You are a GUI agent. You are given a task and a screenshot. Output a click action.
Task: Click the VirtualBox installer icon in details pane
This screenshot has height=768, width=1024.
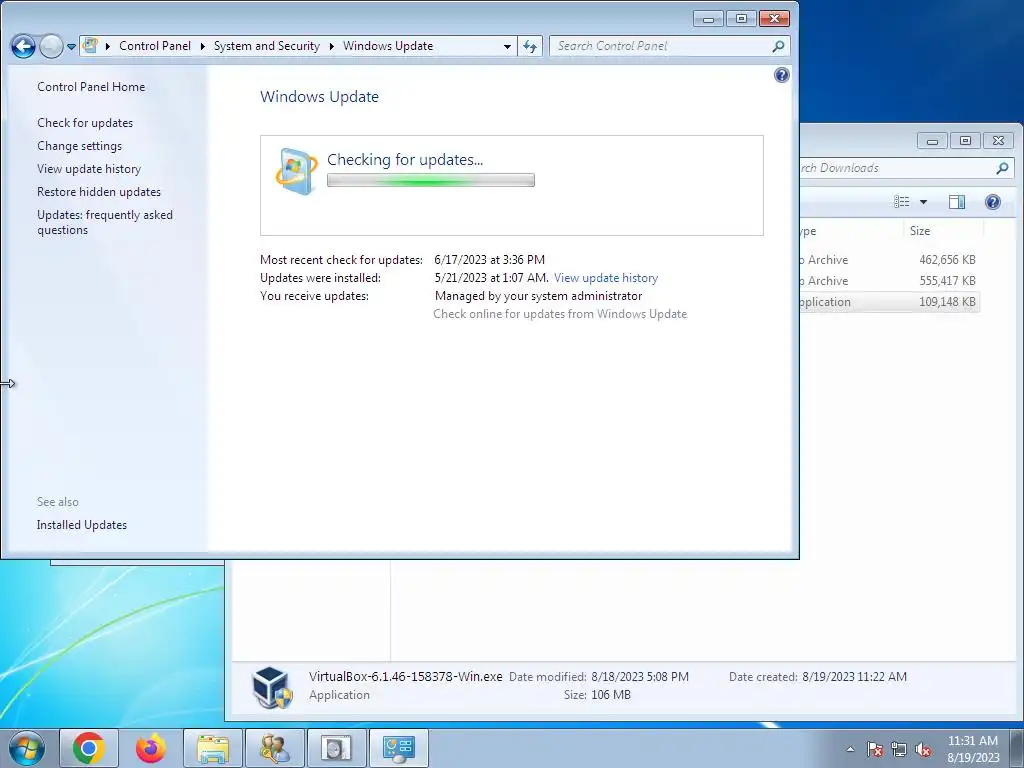click(272, 687)
